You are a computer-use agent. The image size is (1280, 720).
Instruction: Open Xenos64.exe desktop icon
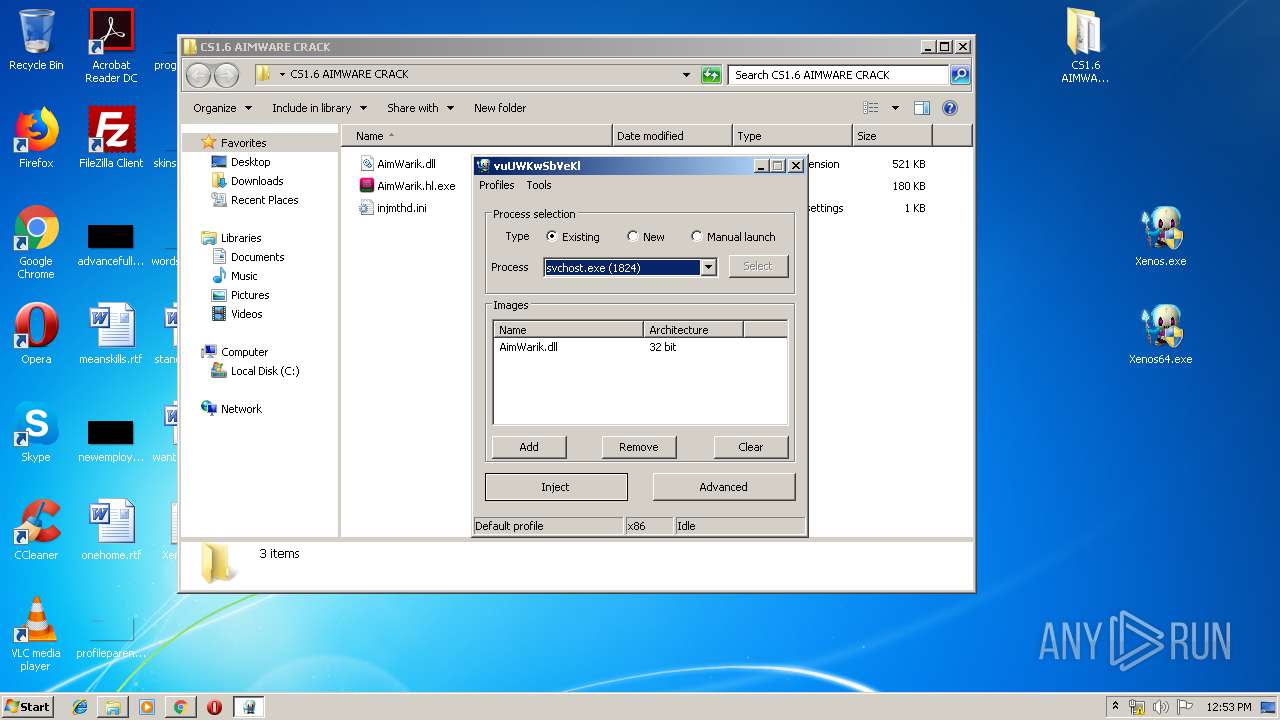point(1161,335)
